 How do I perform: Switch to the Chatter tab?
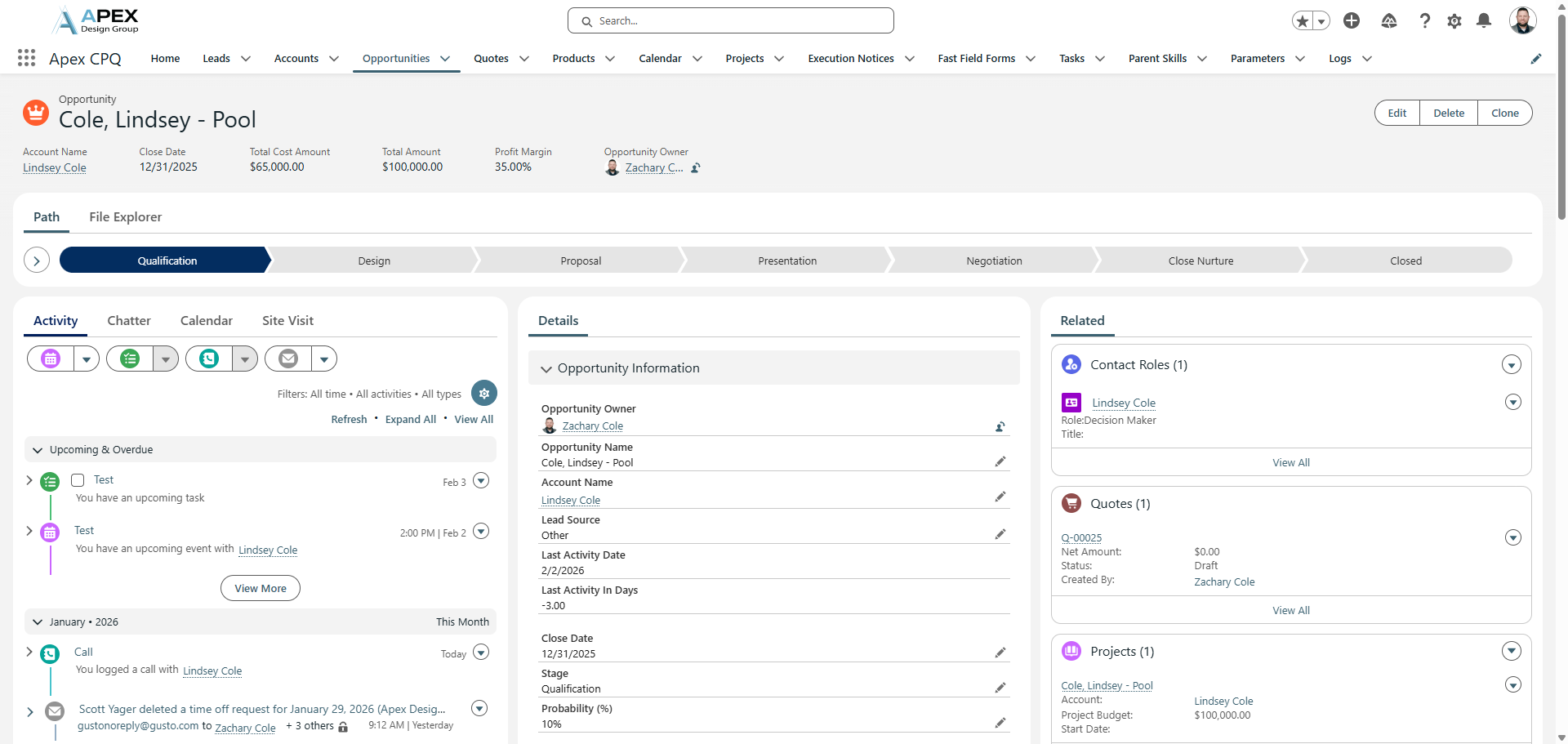point(129,321)
